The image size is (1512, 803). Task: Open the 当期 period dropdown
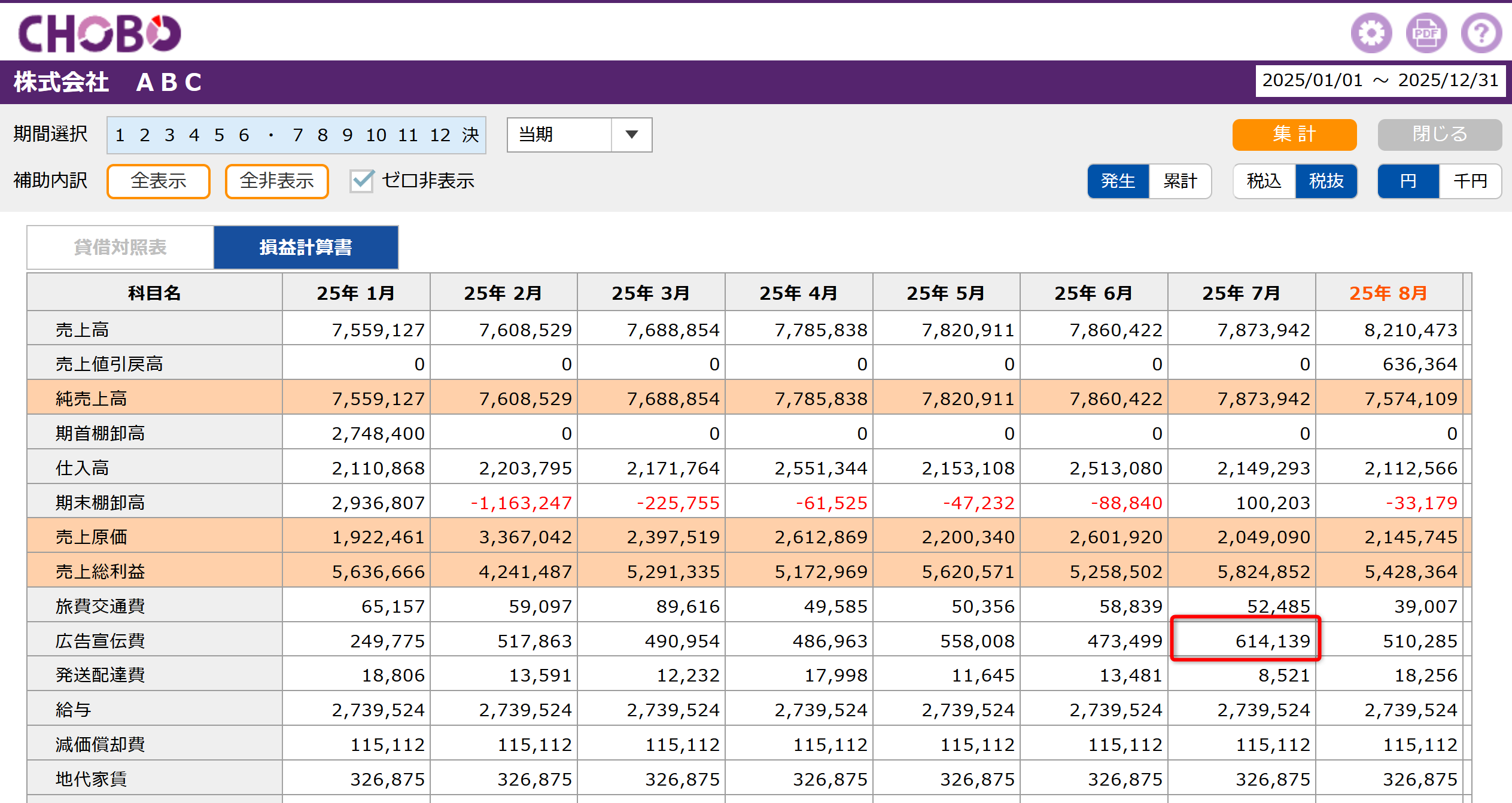click(x=579, y=135)
